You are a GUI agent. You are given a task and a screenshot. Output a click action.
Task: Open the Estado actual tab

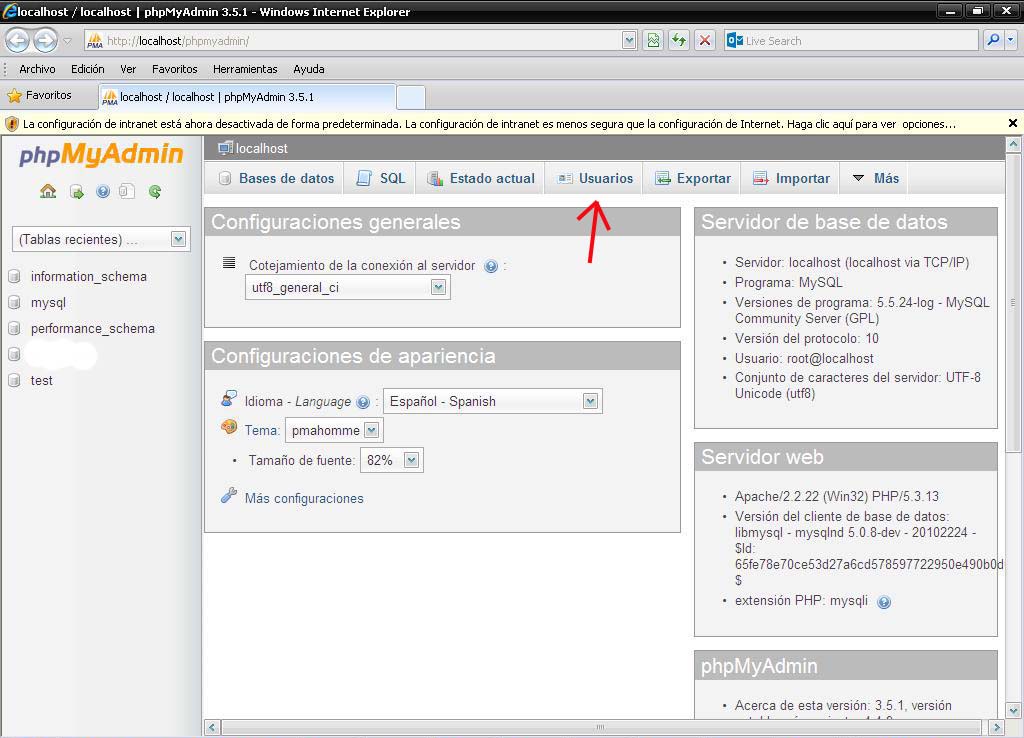[481, 178]
